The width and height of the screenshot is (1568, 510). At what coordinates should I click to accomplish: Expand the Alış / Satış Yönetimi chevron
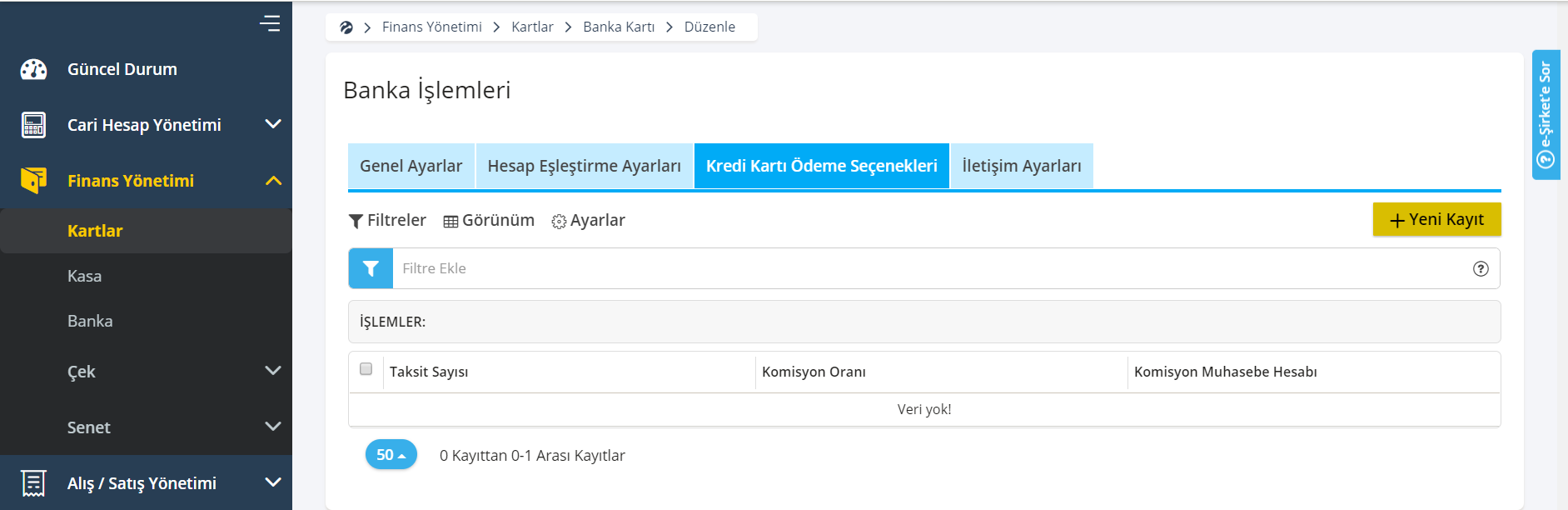(273, 482)
